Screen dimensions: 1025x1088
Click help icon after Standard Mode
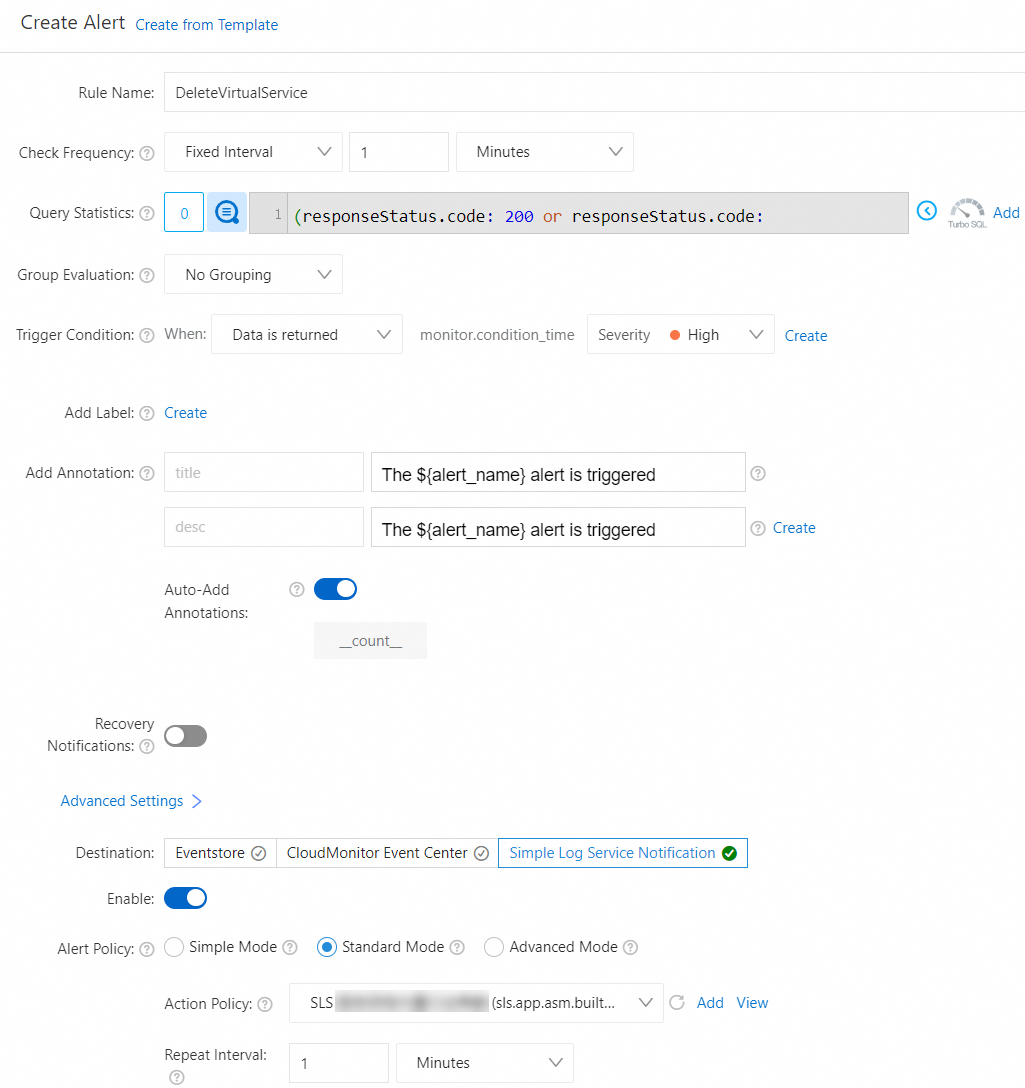click(x=457, y=947)
